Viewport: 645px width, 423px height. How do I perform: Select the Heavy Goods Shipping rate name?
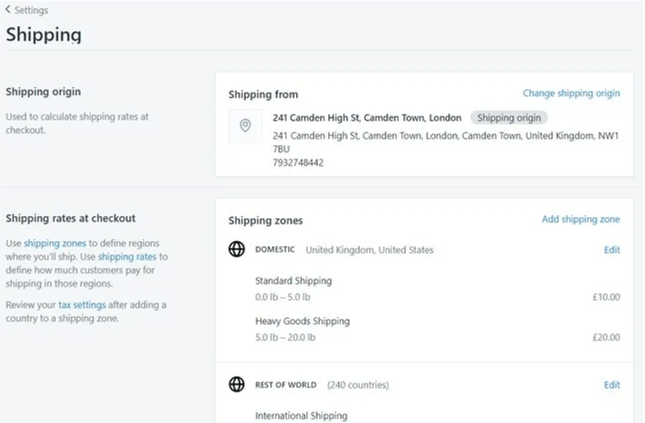(x=302, y=321)
